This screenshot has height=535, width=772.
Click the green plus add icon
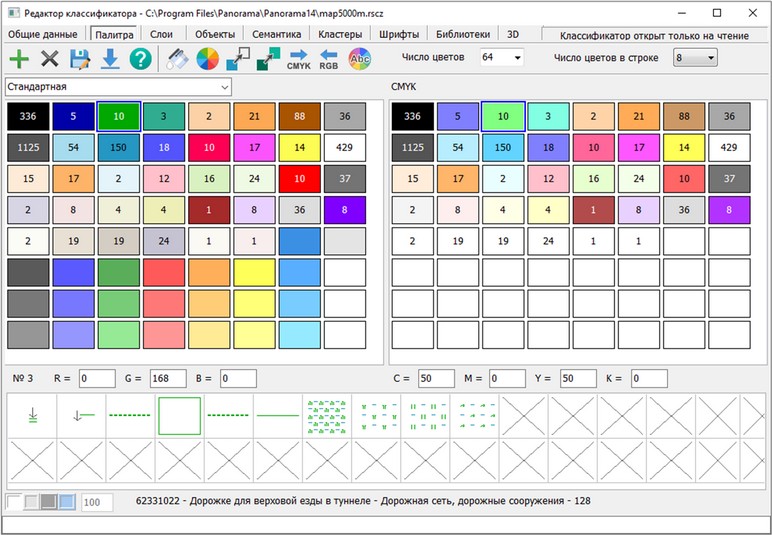pos(19,60)
